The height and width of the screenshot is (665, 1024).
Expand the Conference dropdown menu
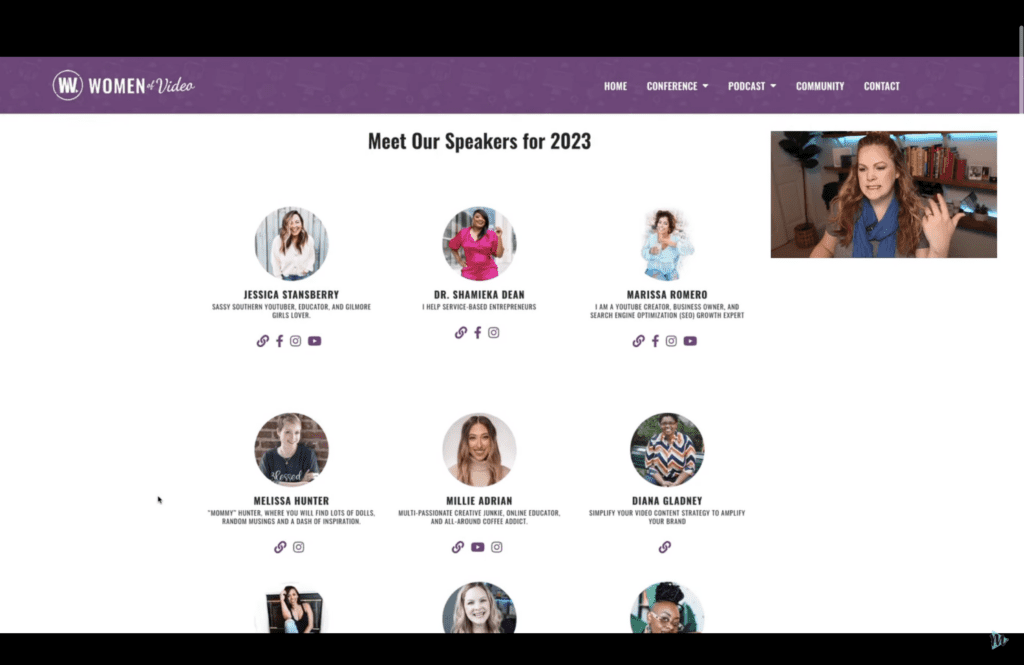coord(677,86)
